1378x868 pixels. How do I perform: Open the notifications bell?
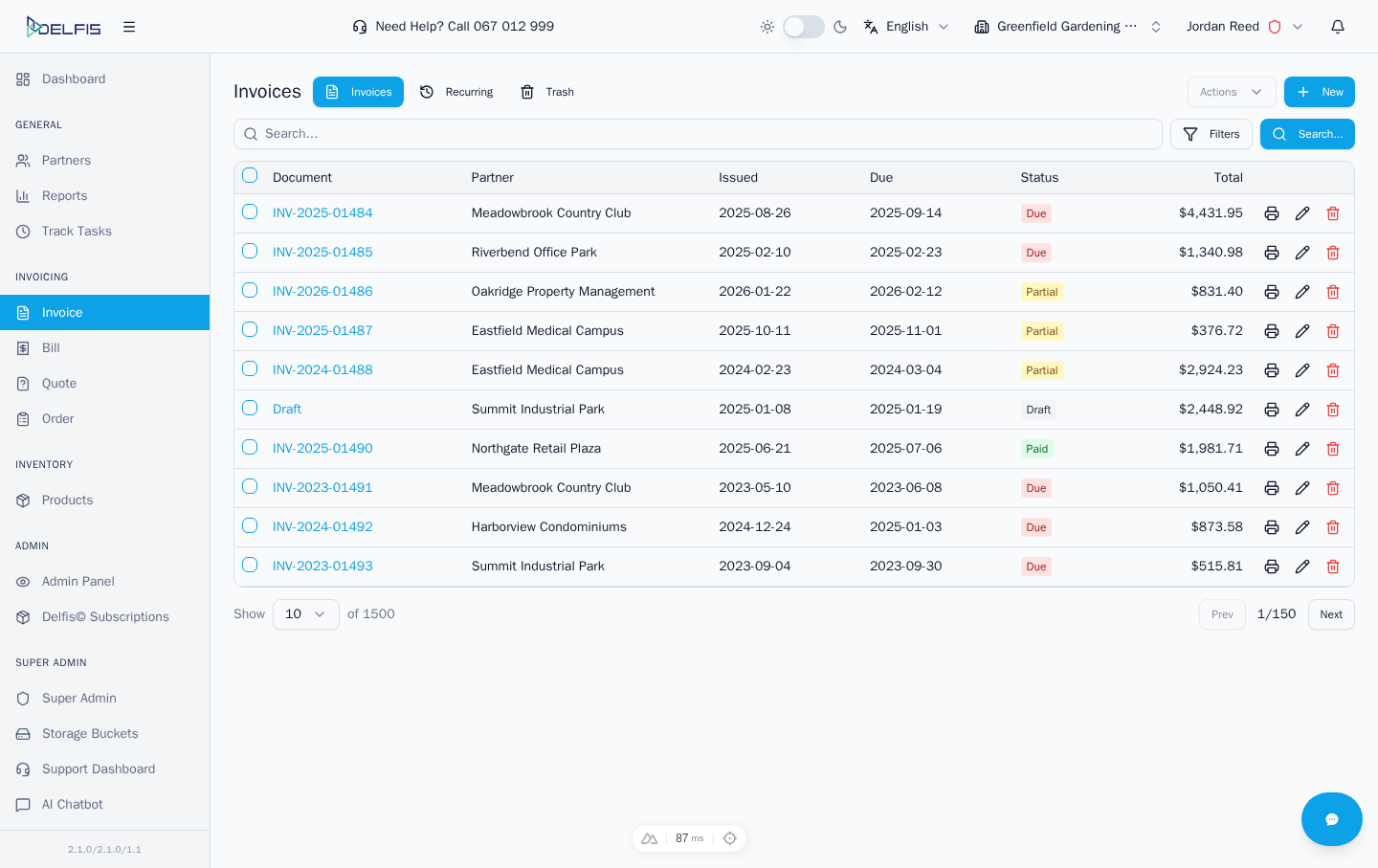pos(1338,27)
